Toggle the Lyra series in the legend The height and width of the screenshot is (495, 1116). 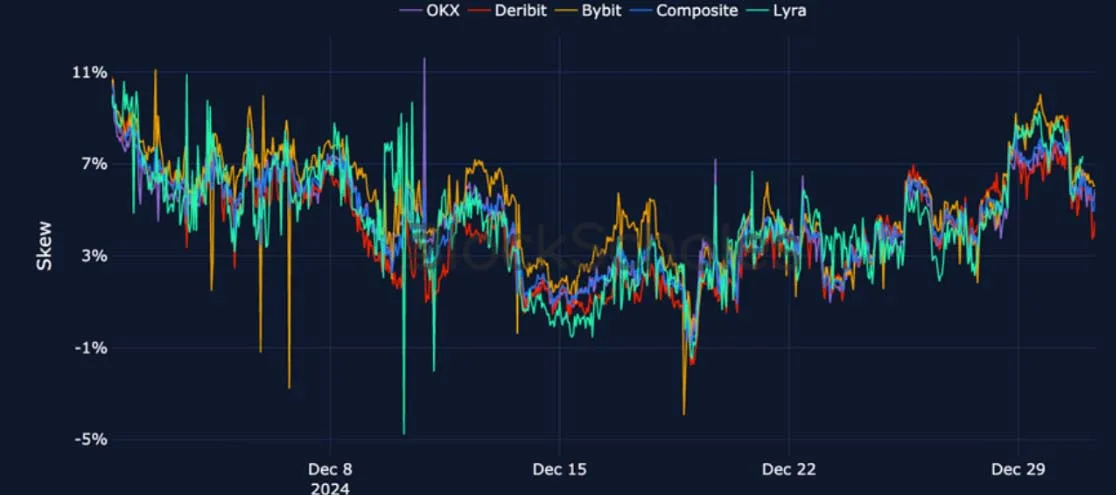click(x=777, y=11)
